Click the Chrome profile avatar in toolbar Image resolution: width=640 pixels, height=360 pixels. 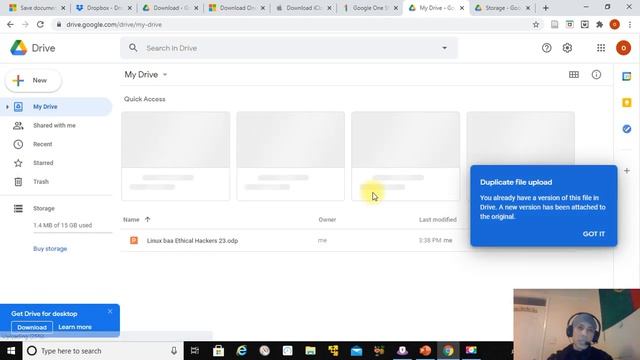pos(614,24)
